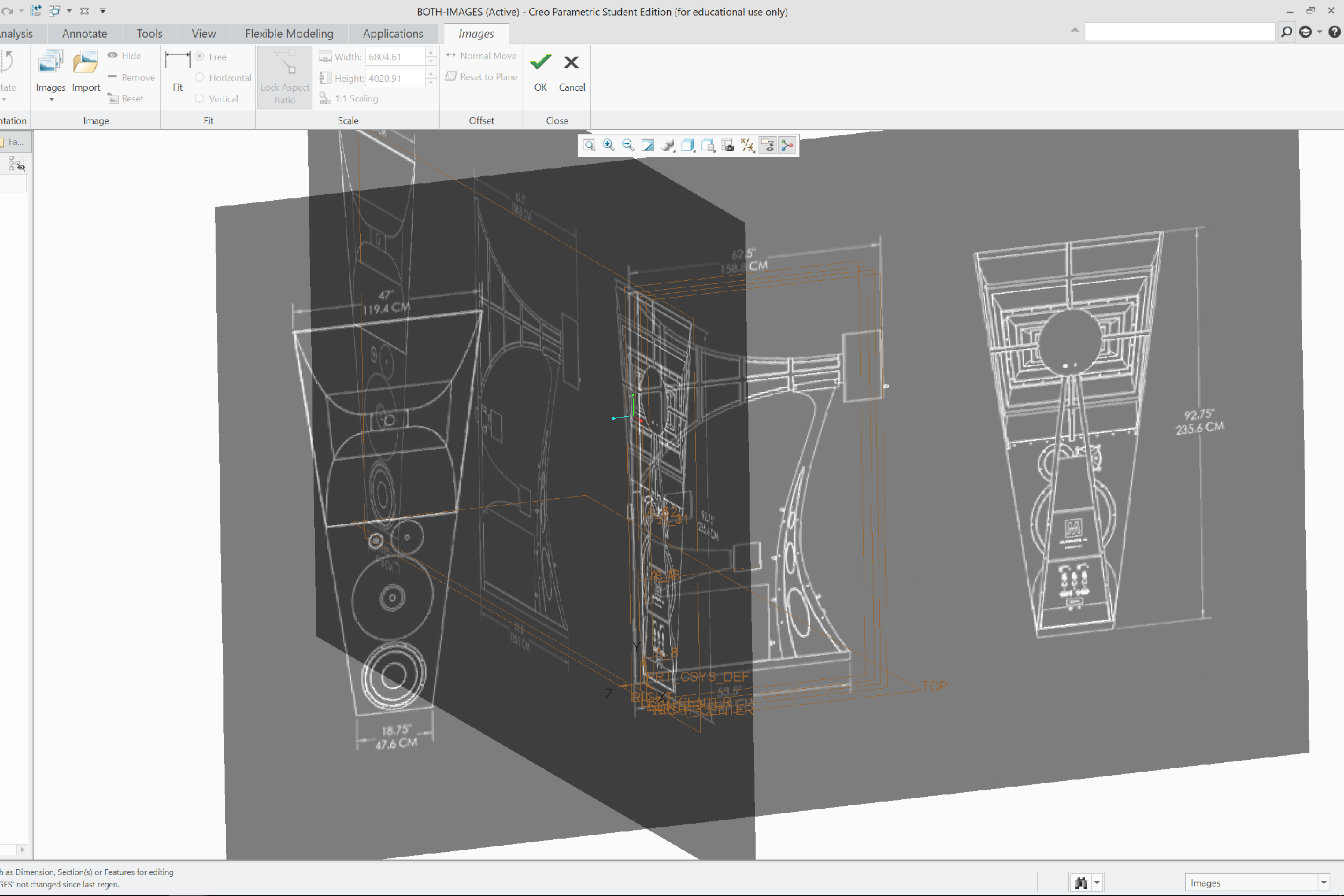Select the Horizontal fit radio button
This screenshot has height=896, width=1344.
pos(200,78)
